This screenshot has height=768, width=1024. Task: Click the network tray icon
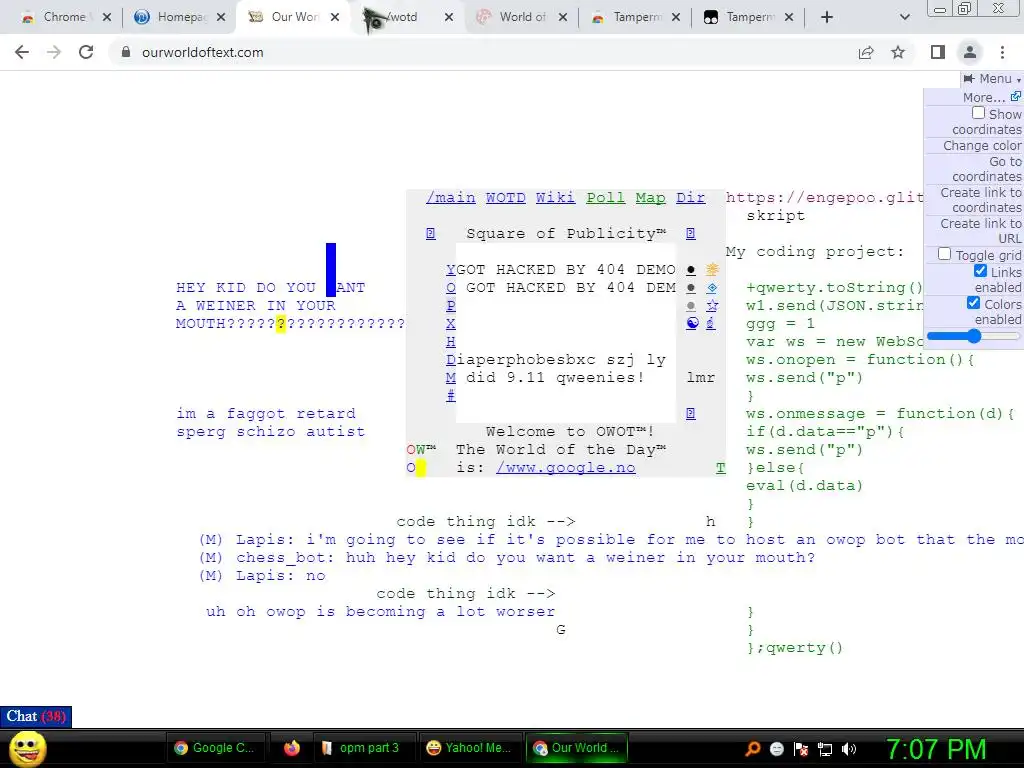pos(825,749)
